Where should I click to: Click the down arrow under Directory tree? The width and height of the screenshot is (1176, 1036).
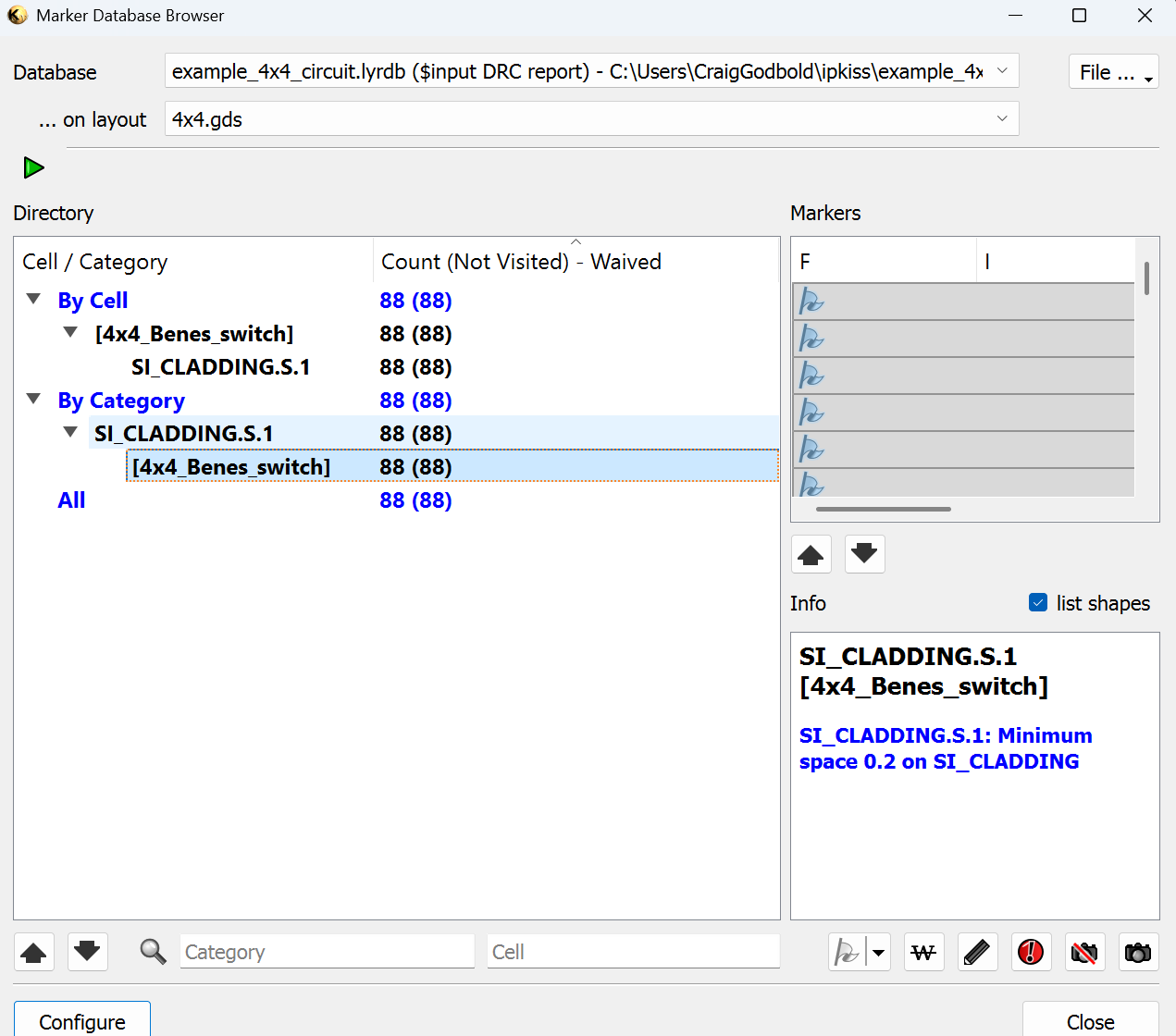(87, 952)
